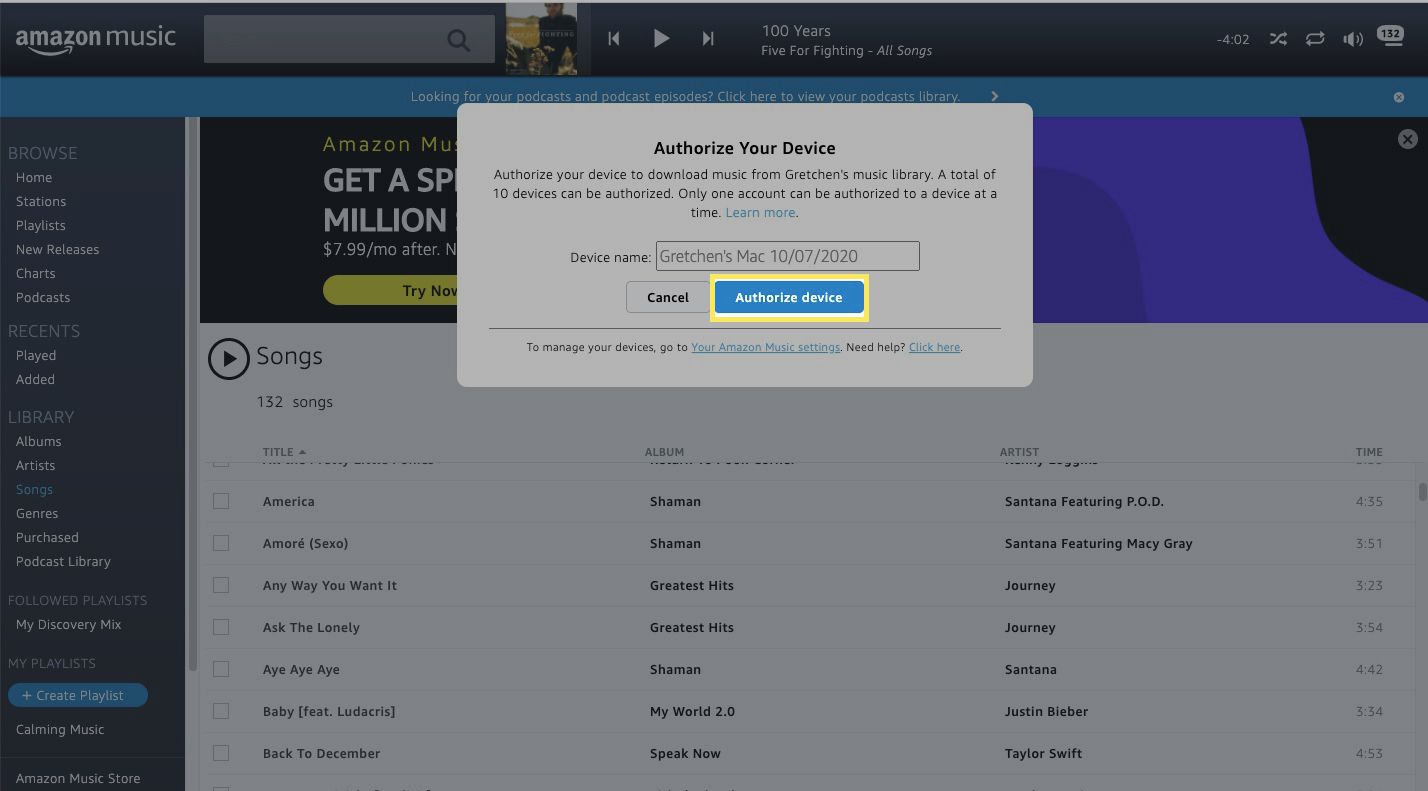This screenshot has height=791, width=1428.
Task: Select Songs in the Library
Action: tap(34, 489)
